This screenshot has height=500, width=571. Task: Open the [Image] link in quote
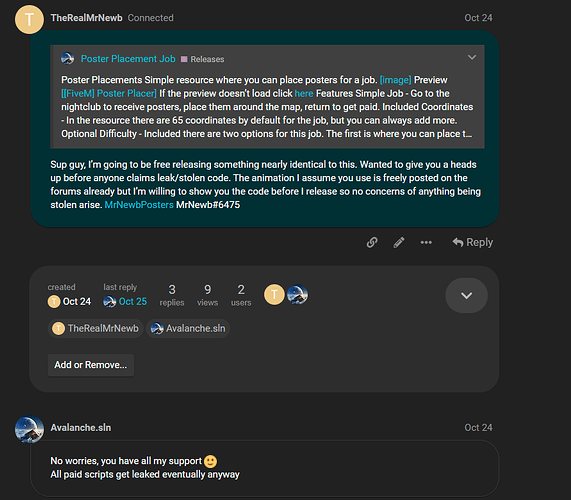(x=395, y=80)
